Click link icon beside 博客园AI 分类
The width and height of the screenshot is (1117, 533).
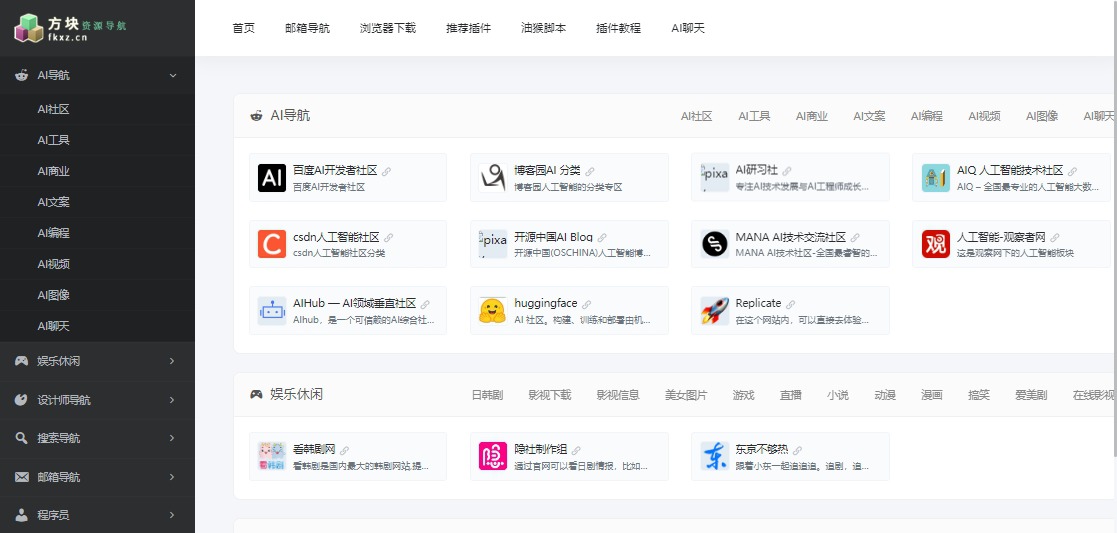590,172
